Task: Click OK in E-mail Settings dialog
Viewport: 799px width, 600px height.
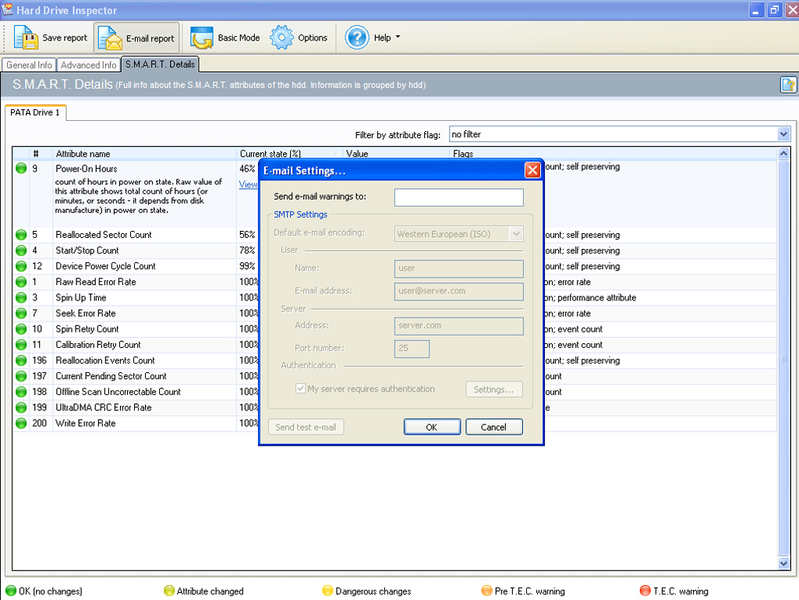Action: 432,427
